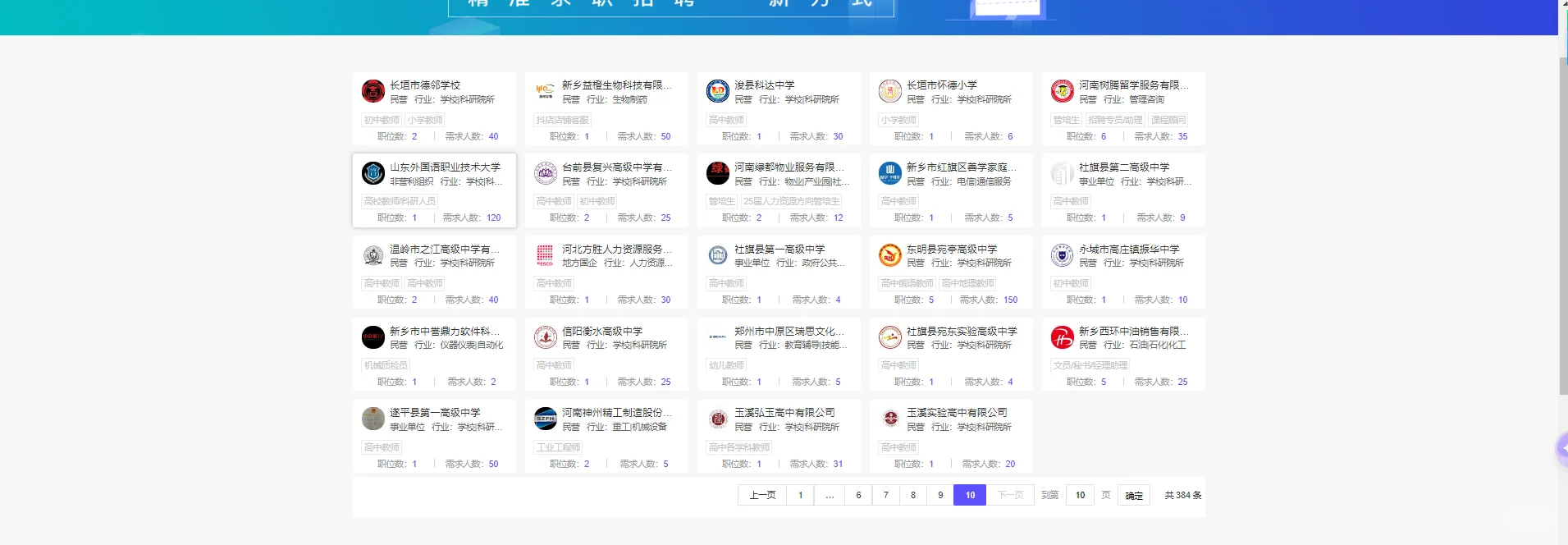Click the 新乡市红旗区善学家庭 logo

890,173
